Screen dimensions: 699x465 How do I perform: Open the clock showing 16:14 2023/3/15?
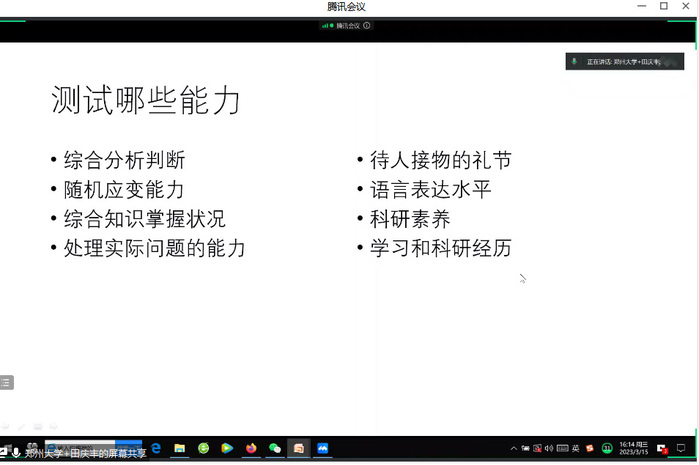[633, 449]
